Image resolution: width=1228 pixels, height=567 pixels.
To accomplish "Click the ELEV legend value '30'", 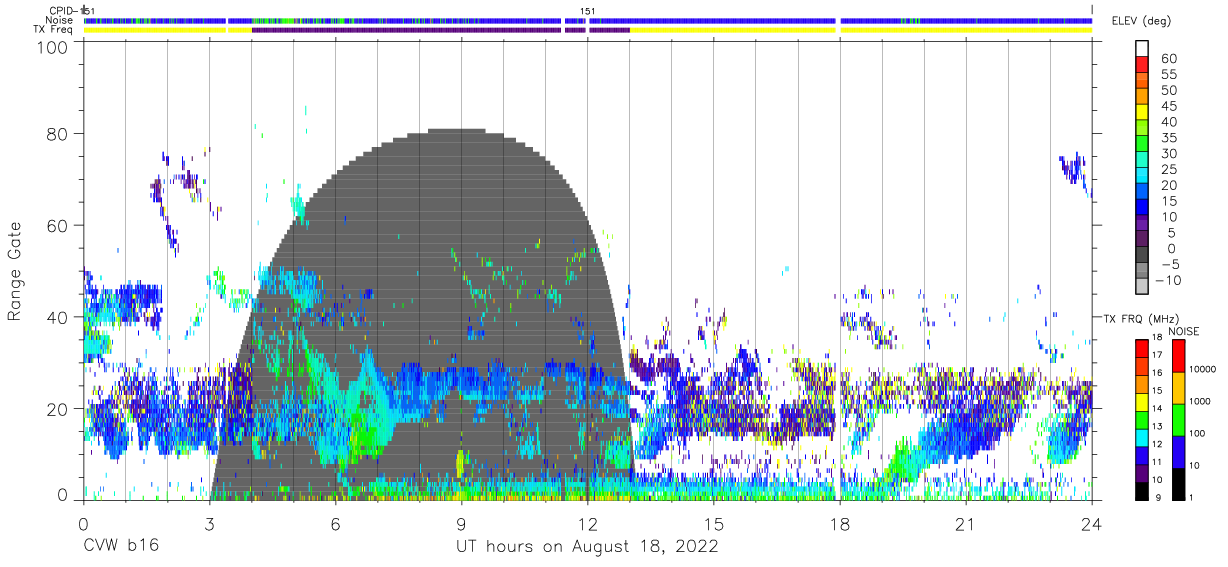I will click(1168, 153).
